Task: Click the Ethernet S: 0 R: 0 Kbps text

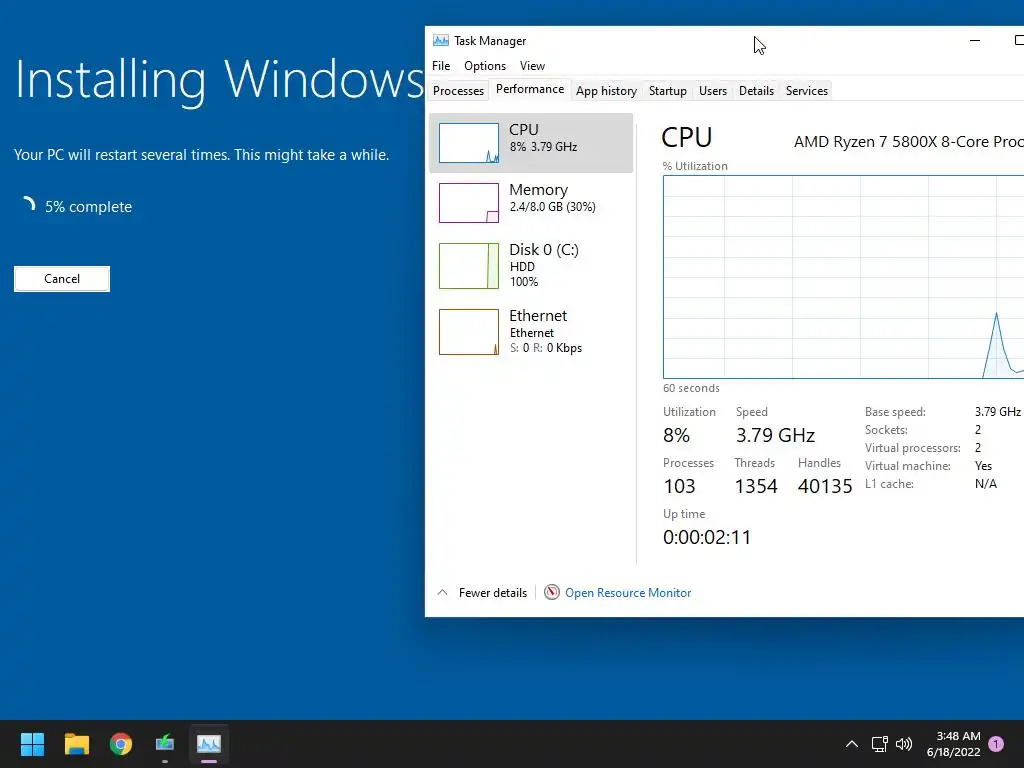Action: pyautogui.click(x=546, y=348)
